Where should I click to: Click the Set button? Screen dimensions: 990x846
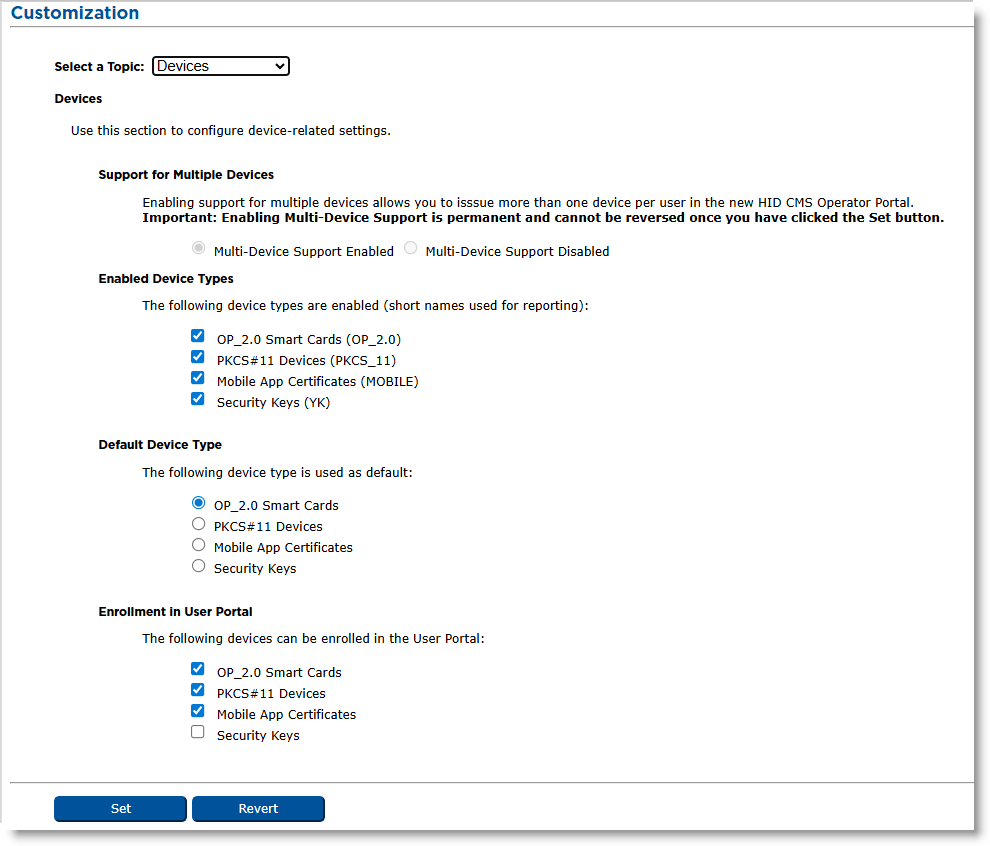(121, 809)
